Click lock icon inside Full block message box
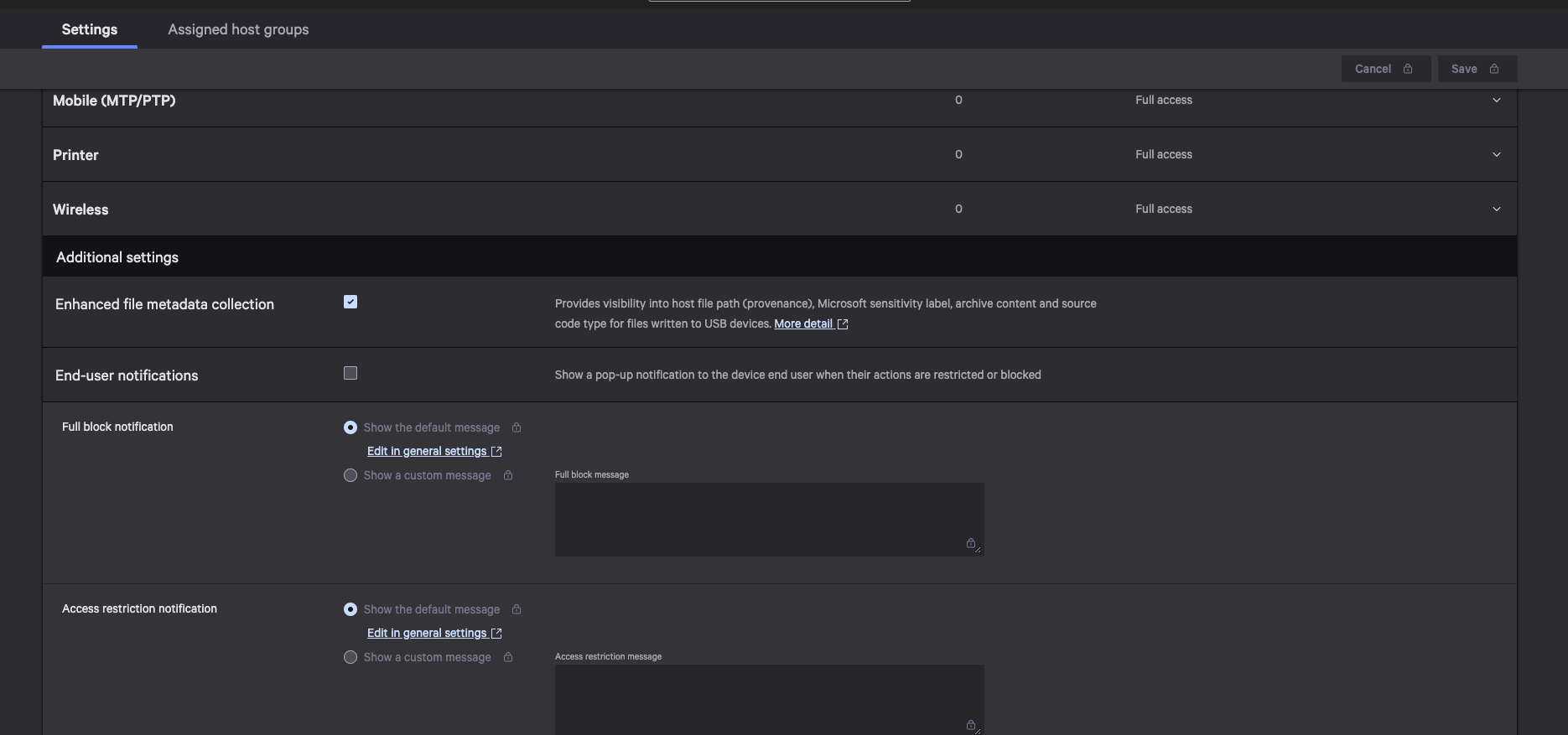Viewport: 1568px width, 735px height. (x=970, y=543)
